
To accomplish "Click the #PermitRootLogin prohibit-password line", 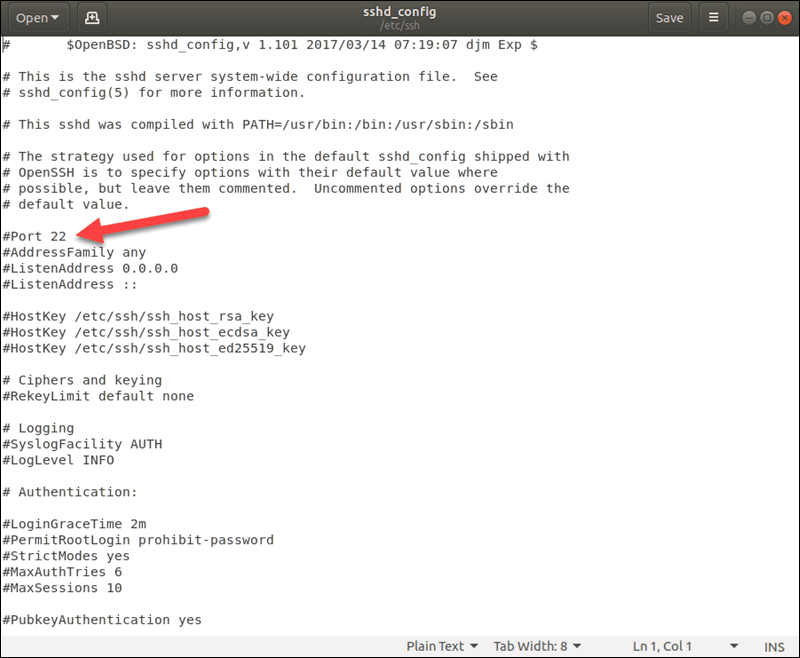I will pyautogui.click(x=136, y=539).
